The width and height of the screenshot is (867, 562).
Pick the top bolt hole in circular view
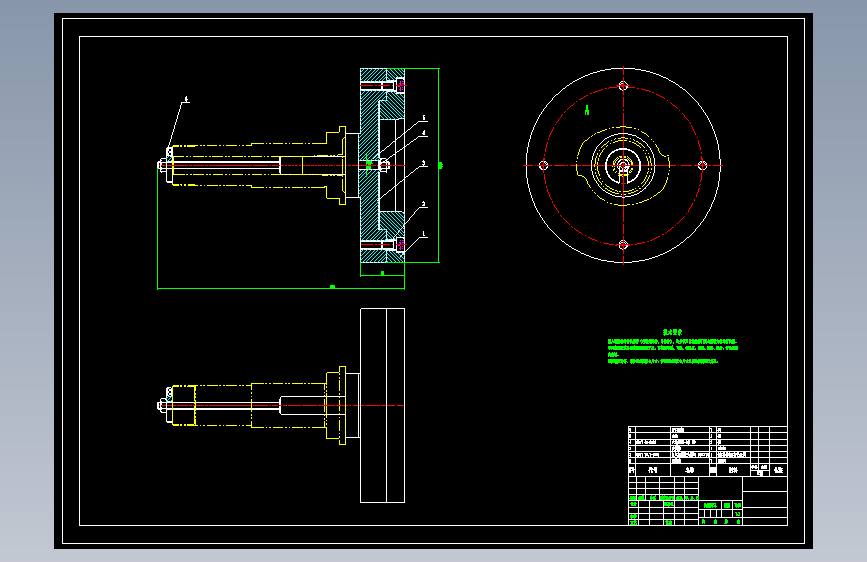coord(623,86)
